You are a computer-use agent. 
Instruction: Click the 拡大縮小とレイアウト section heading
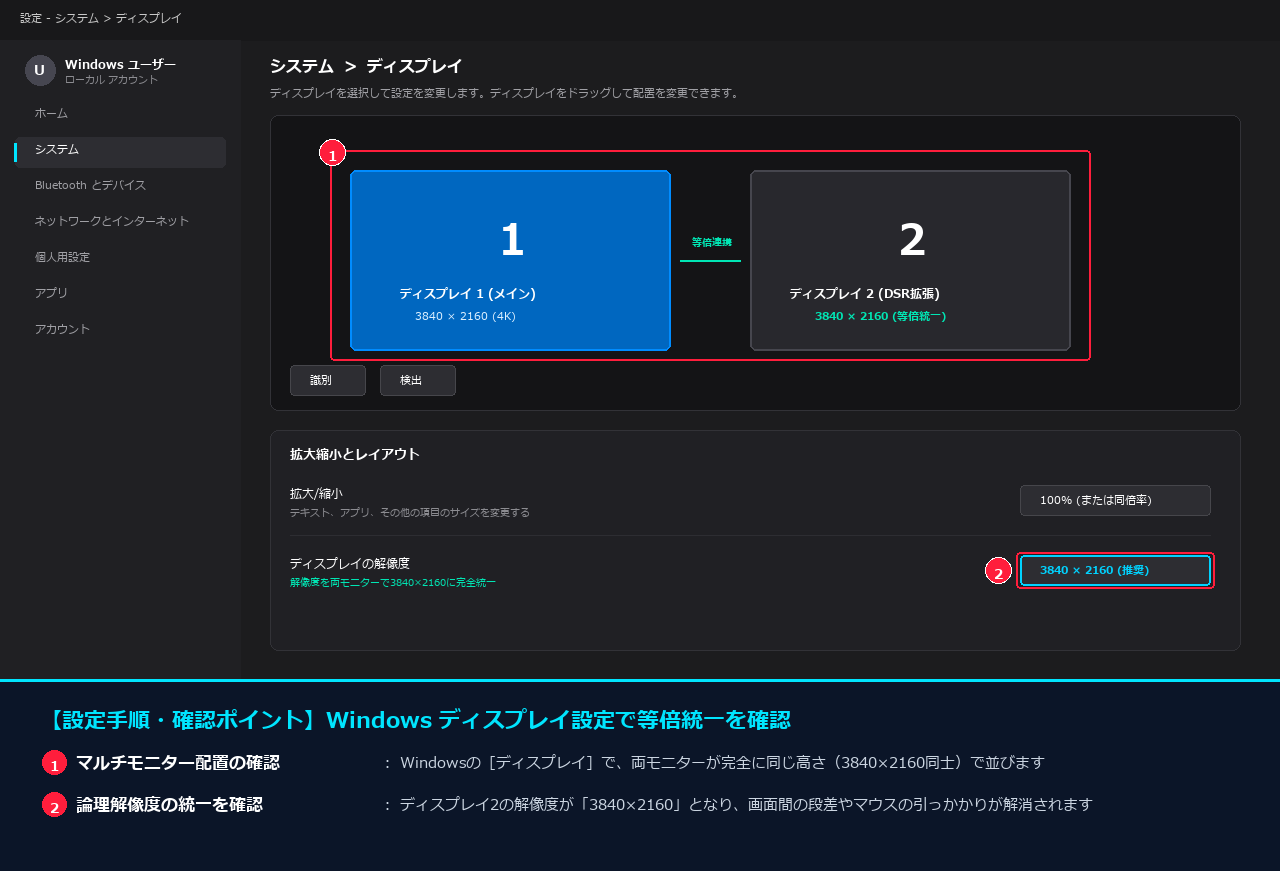pos(354,454)
